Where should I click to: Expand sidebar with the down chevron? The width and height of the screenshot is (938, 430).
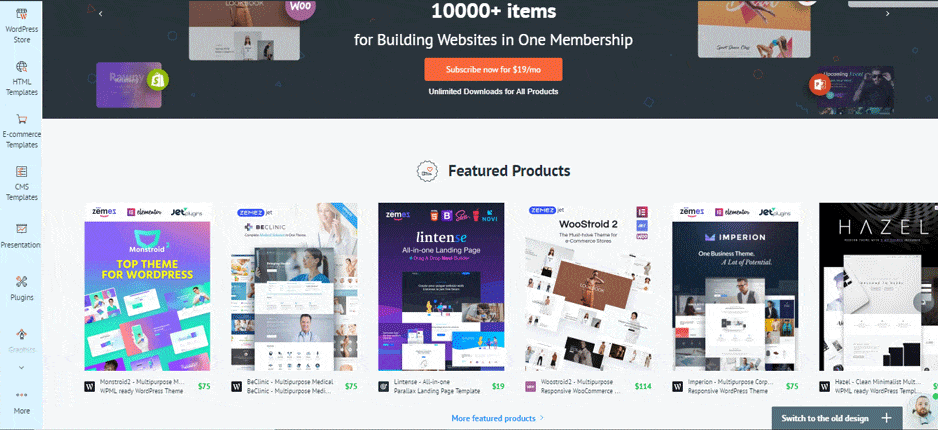pos(22,367)
